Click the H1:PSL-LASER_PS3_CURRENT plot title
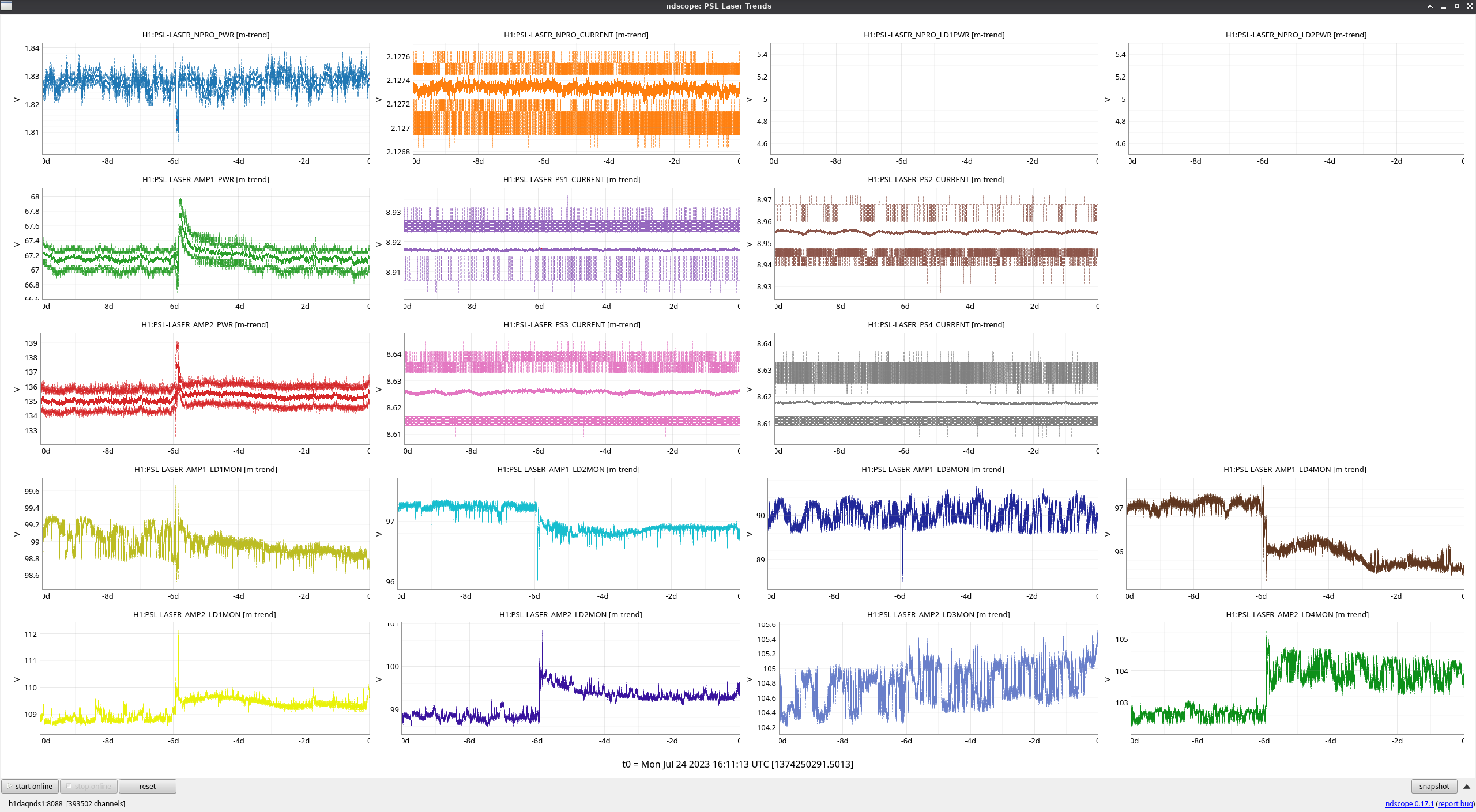Image resolution: width=1476 pixels, height=812 pixels. click(571, 324)
